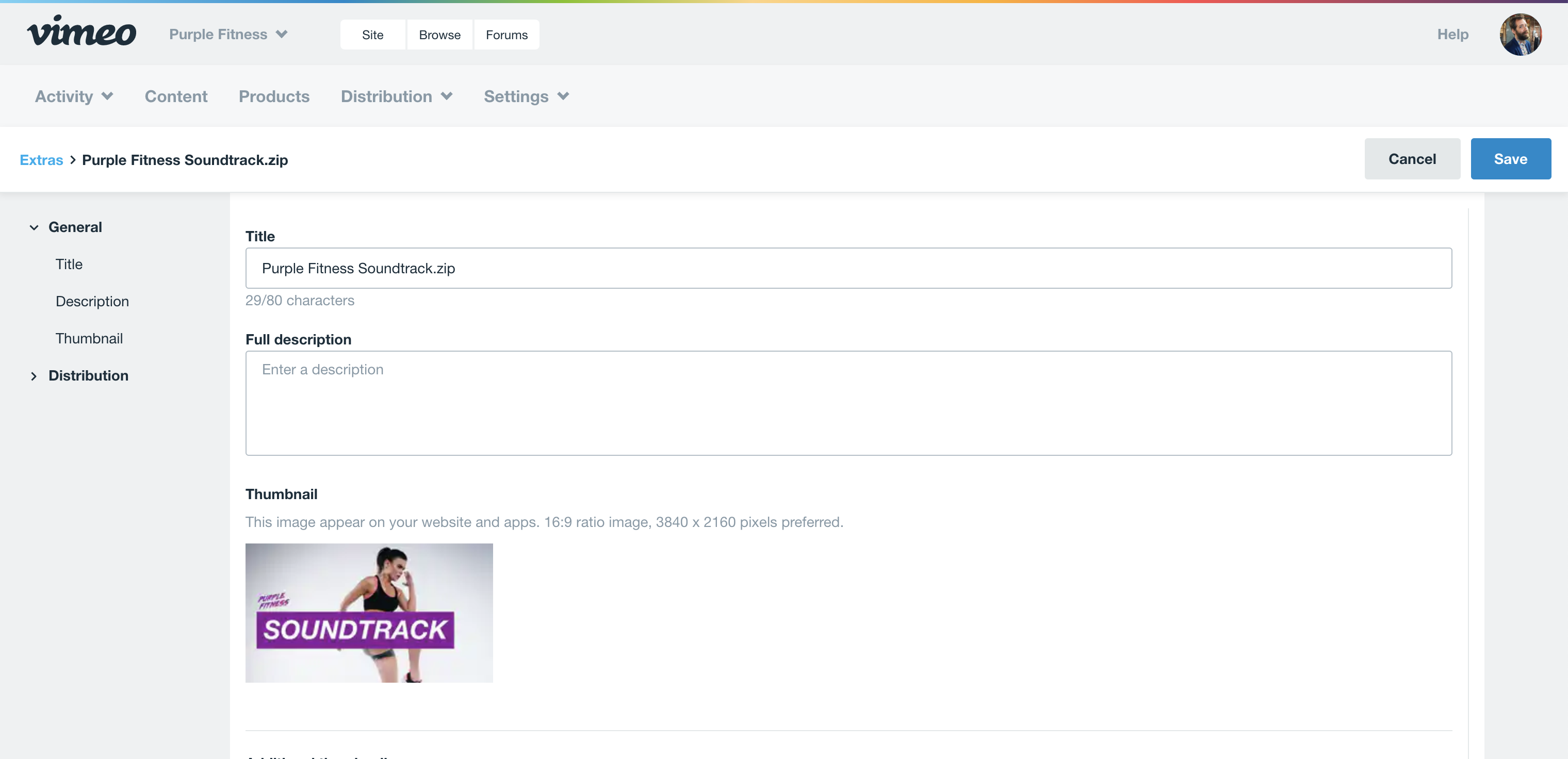
Task: Click the Title input field
Action: (848, 269)
